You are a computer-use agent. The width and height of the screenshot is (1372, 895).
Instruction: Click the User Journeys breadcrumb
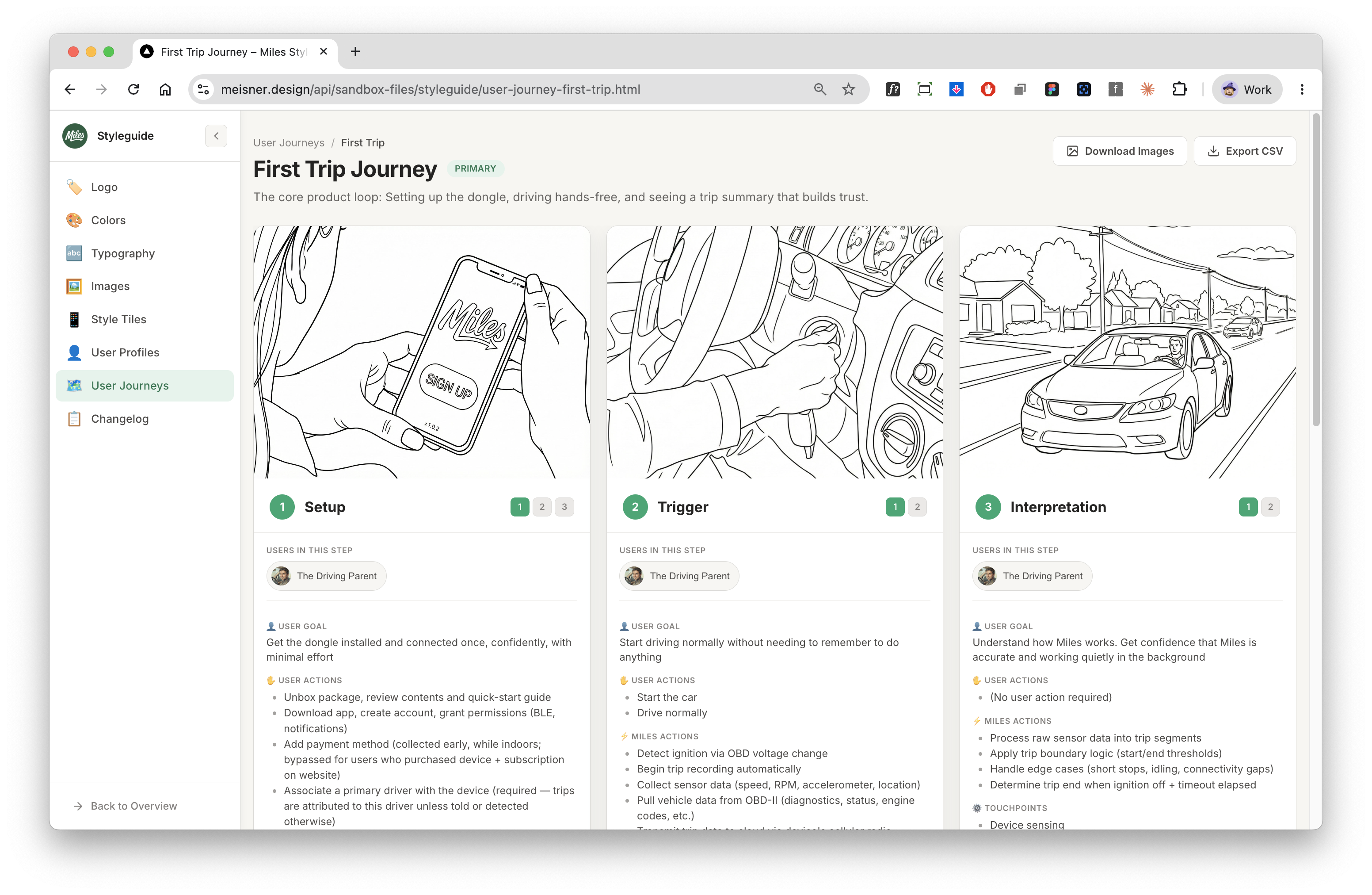(x=289, y=142)
